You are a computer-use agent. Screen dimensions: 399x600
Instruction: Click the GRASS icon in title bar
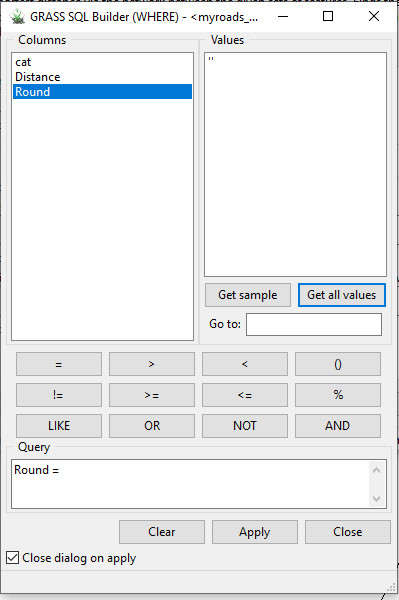pyautogui.click(x=17, y=16)
